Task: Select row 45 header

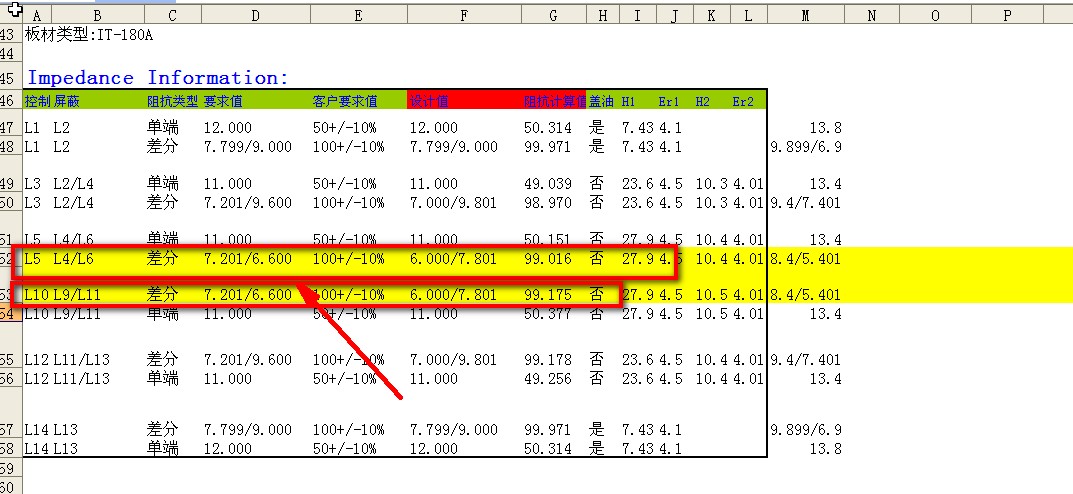Action: click(x=11, y=78)
